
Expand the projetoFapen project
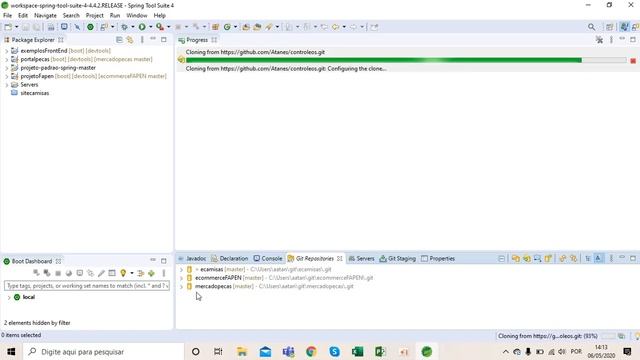pos(7,76)
